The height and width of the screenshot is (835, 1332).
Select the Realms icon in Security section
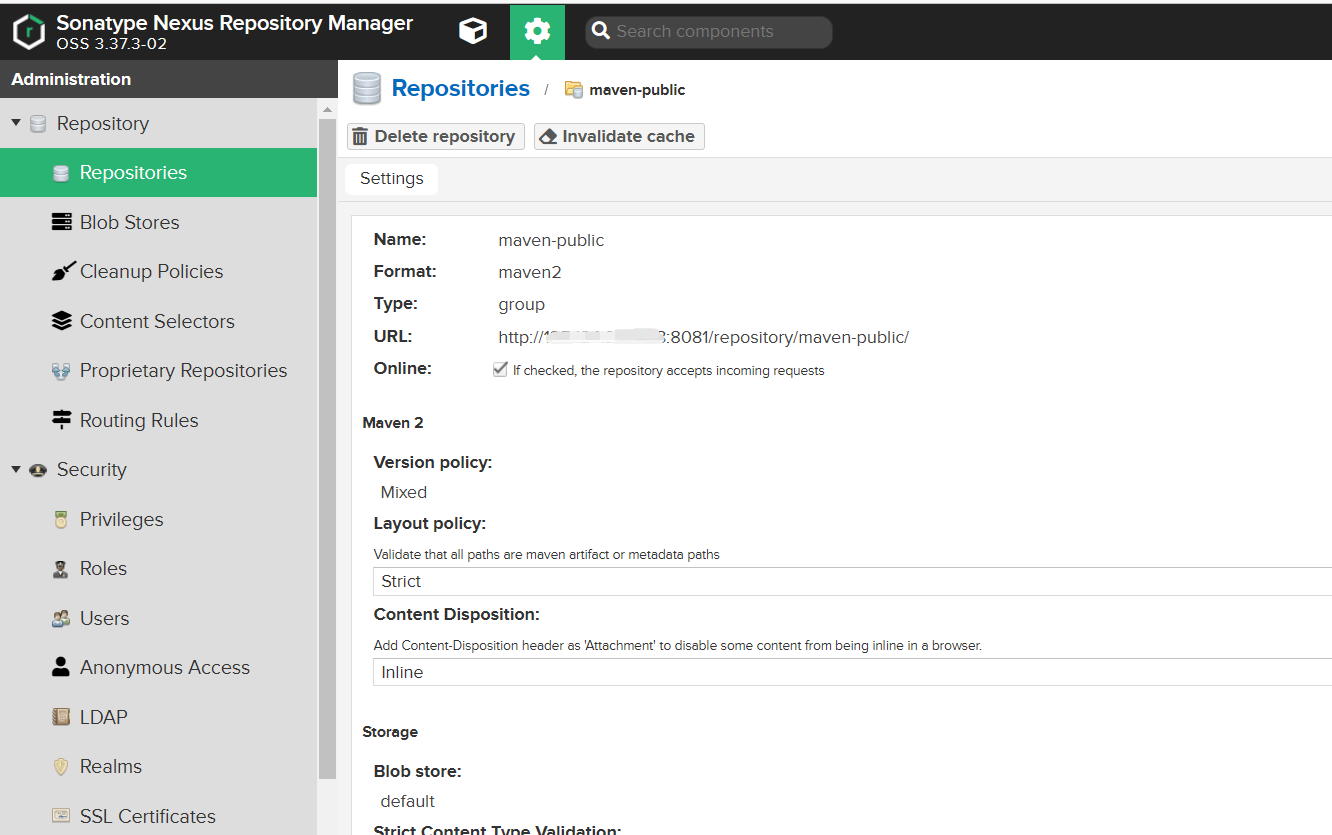(63, 766)
